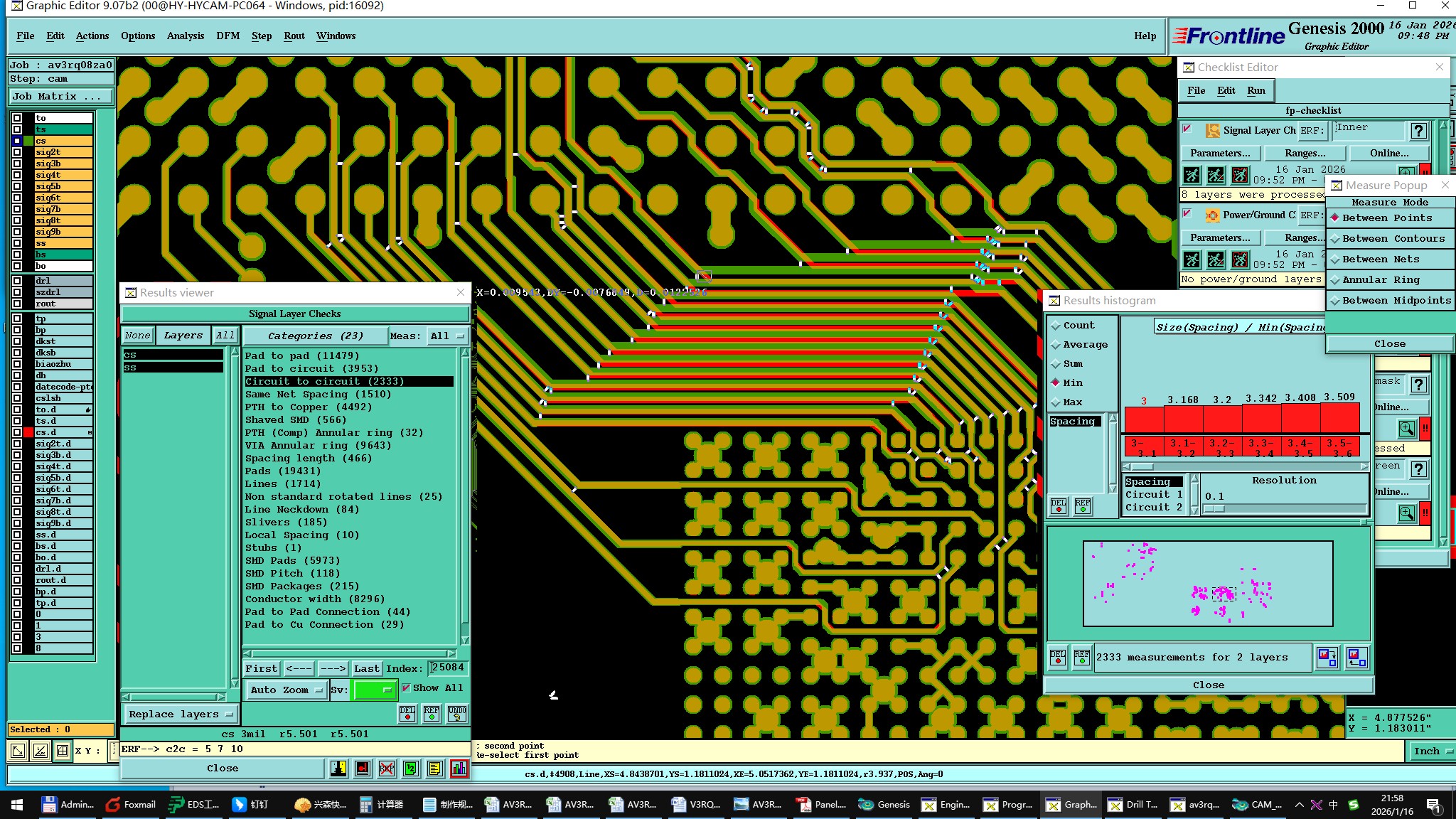This screenshot has height=819, width=1456.
Task: Click the Last navigation button
Action: [x=366, y=668]
